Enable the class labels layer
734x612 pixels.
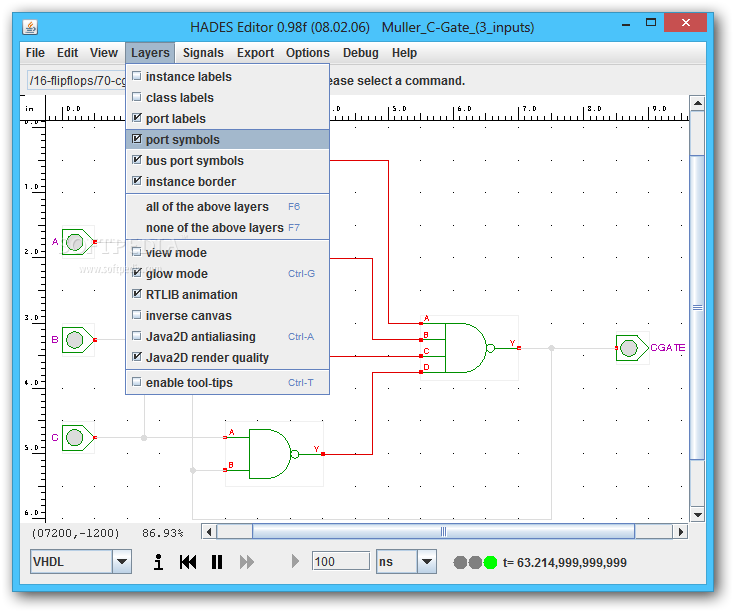pos(228,97)
